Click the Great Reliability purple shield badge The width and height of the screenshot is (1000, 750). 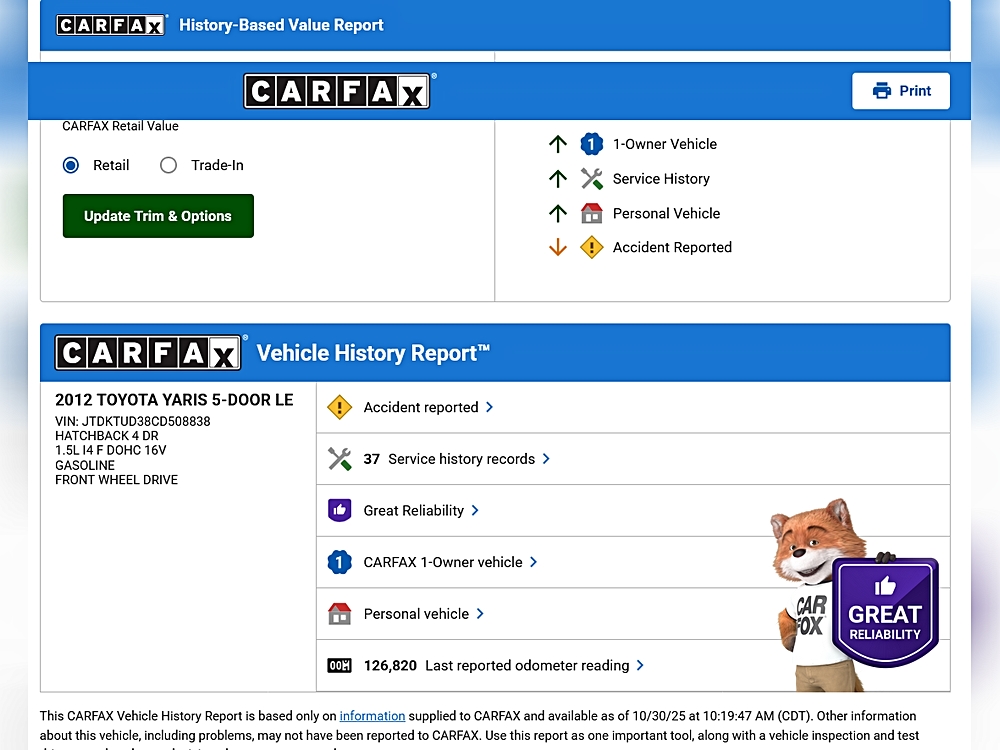coord(884,610)
